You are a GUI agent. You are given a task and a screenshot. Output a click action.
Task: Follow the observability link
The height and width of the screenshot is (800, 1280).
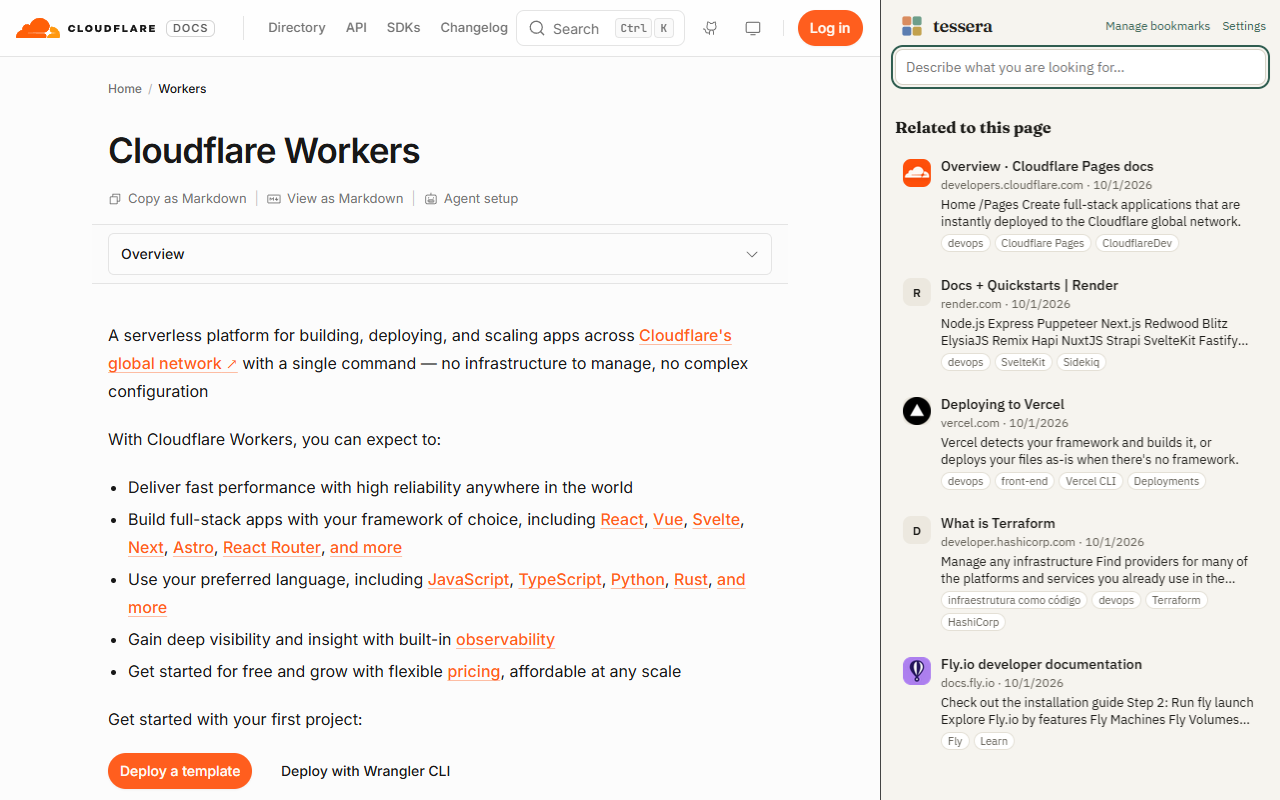click(505, 640)
